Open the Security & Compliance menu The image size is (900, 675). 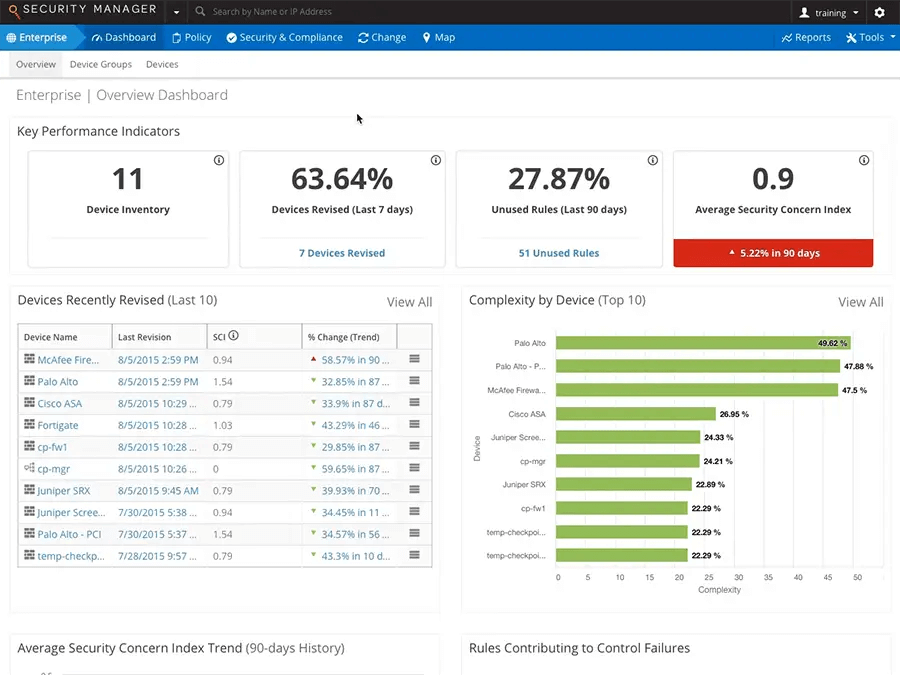point(285,37)
